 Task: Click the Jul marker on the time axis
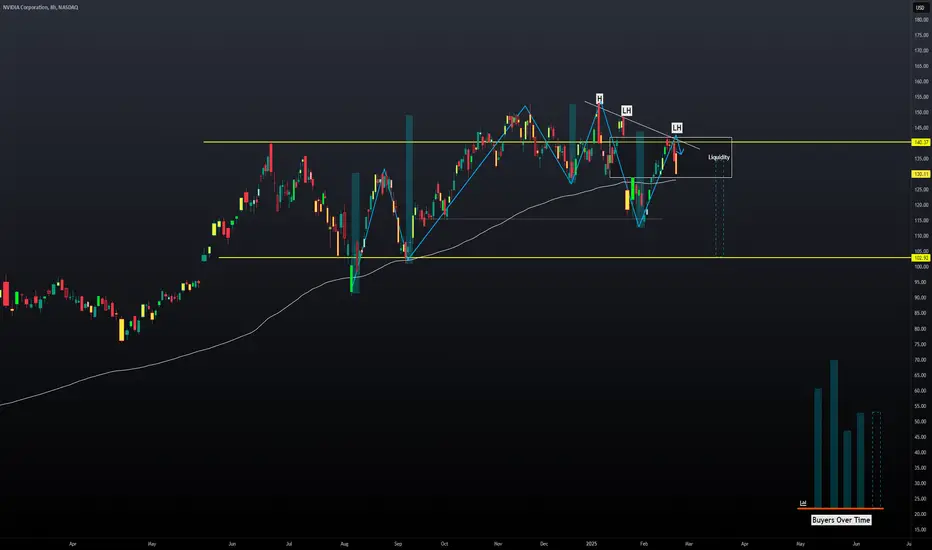point(289,543)
